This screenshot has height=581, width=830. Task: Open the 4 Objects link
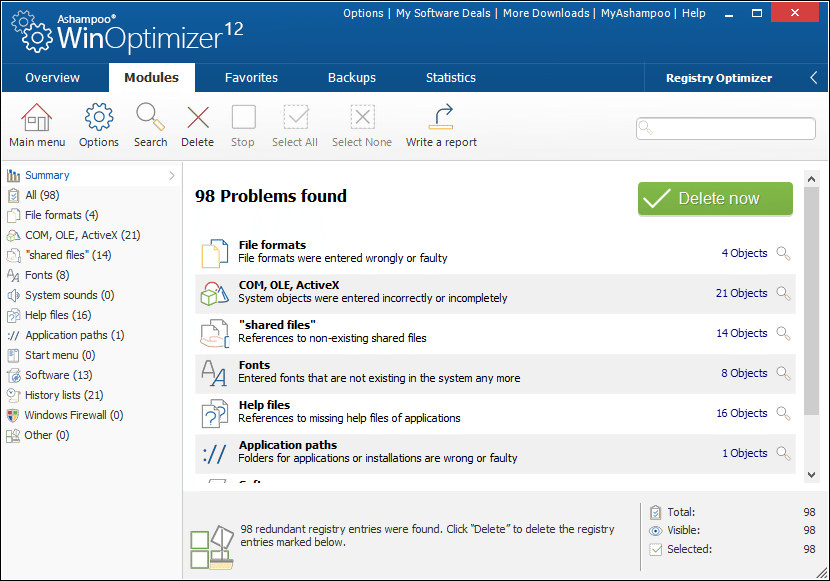[x=744, y=253]
